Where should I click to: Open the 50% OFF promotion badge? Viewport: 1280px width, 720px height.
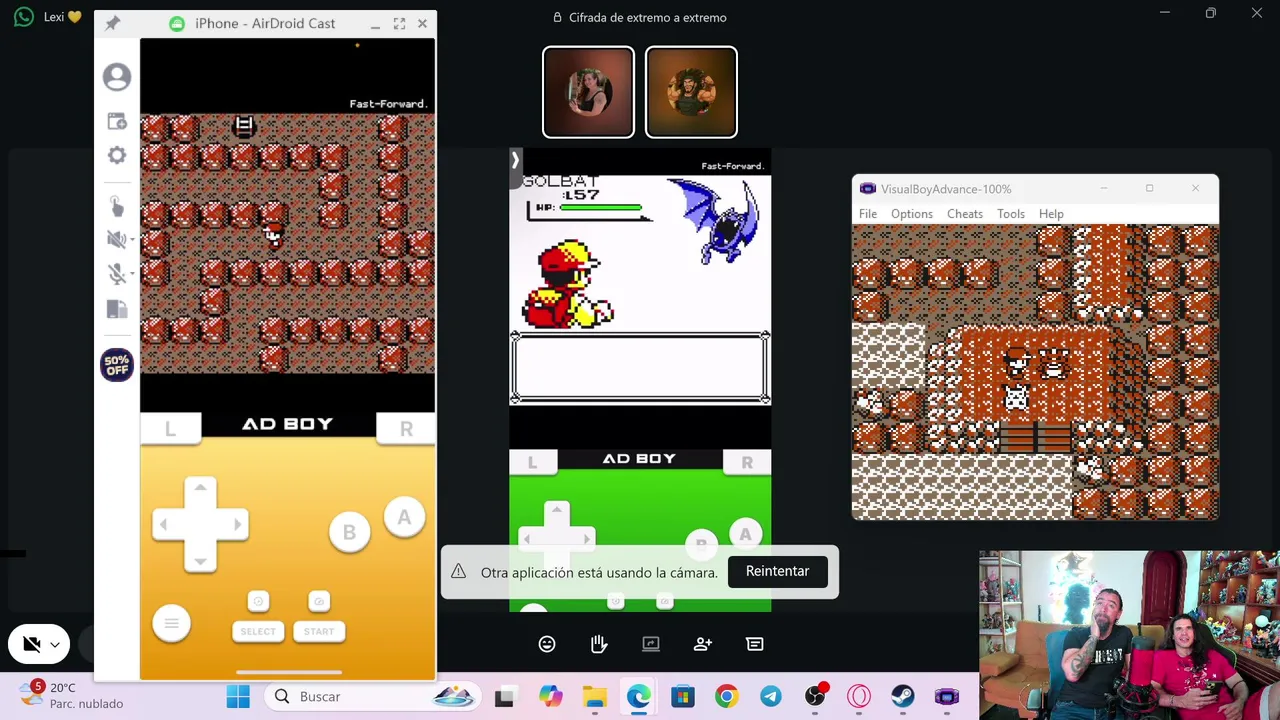(117, 365)
